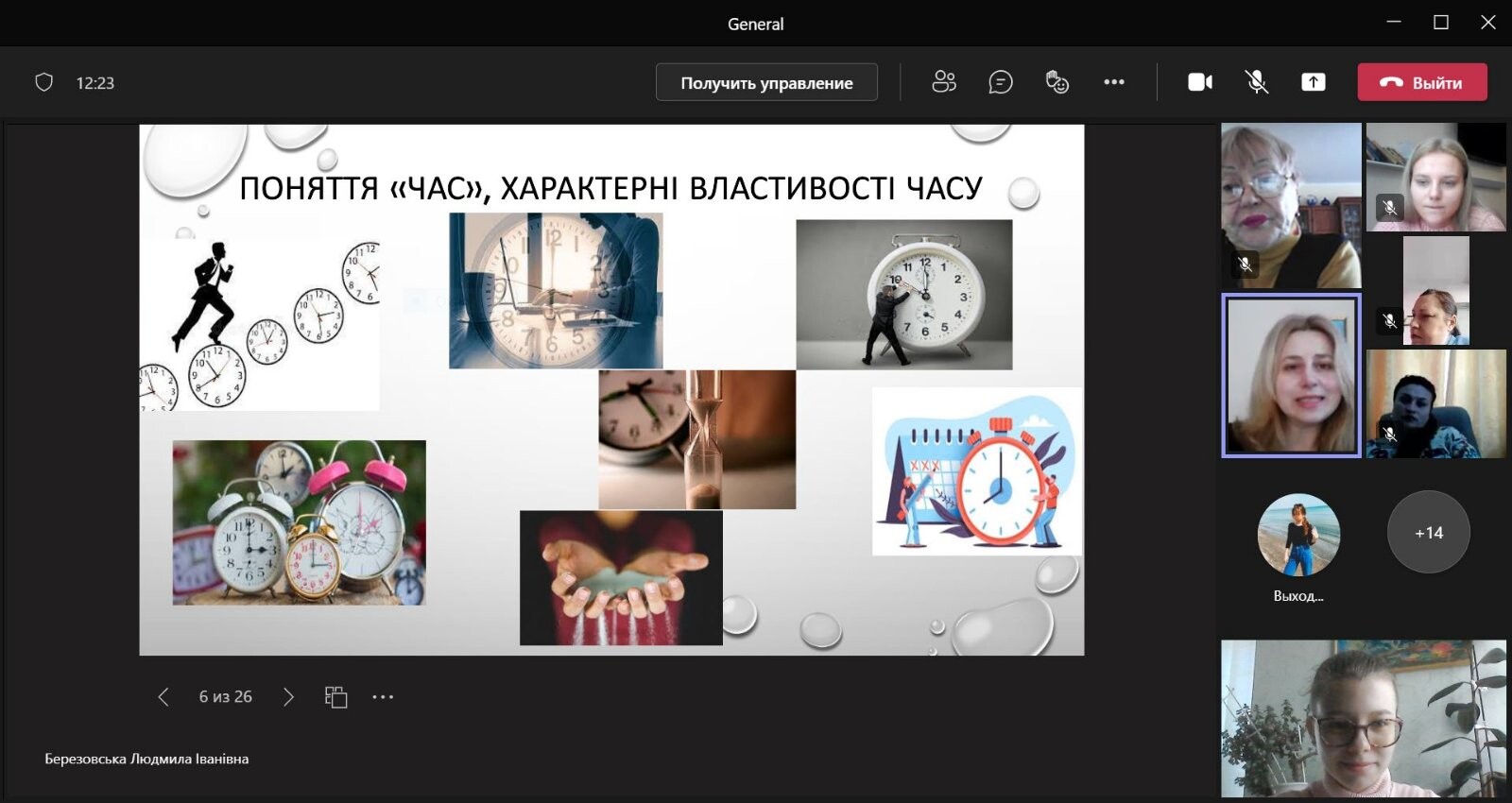Image resolution: width=1512 pixels, height=803 pixels.
Task: Click presenter name Березовська Людмила Іванівна
Action: point(146,759)
